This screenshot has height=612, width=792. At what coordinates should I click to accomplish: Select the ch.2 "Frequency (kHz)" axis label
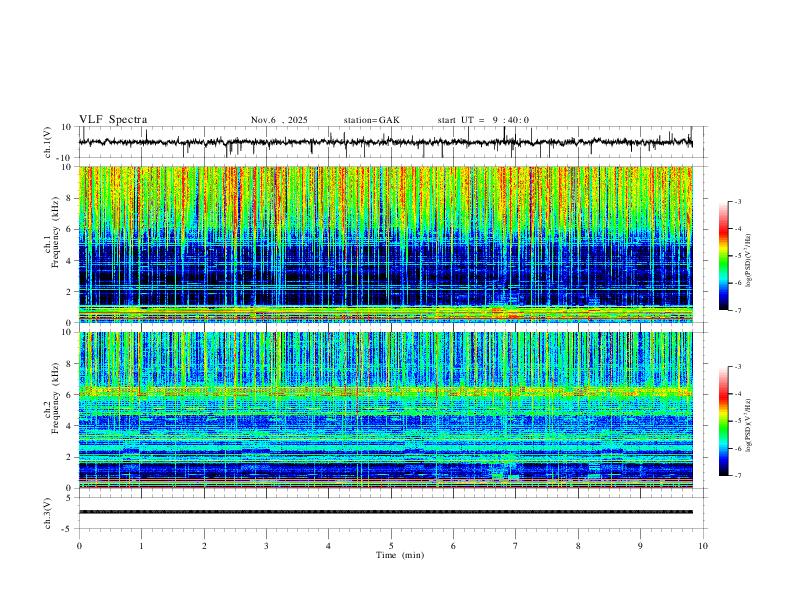(55, 398)
